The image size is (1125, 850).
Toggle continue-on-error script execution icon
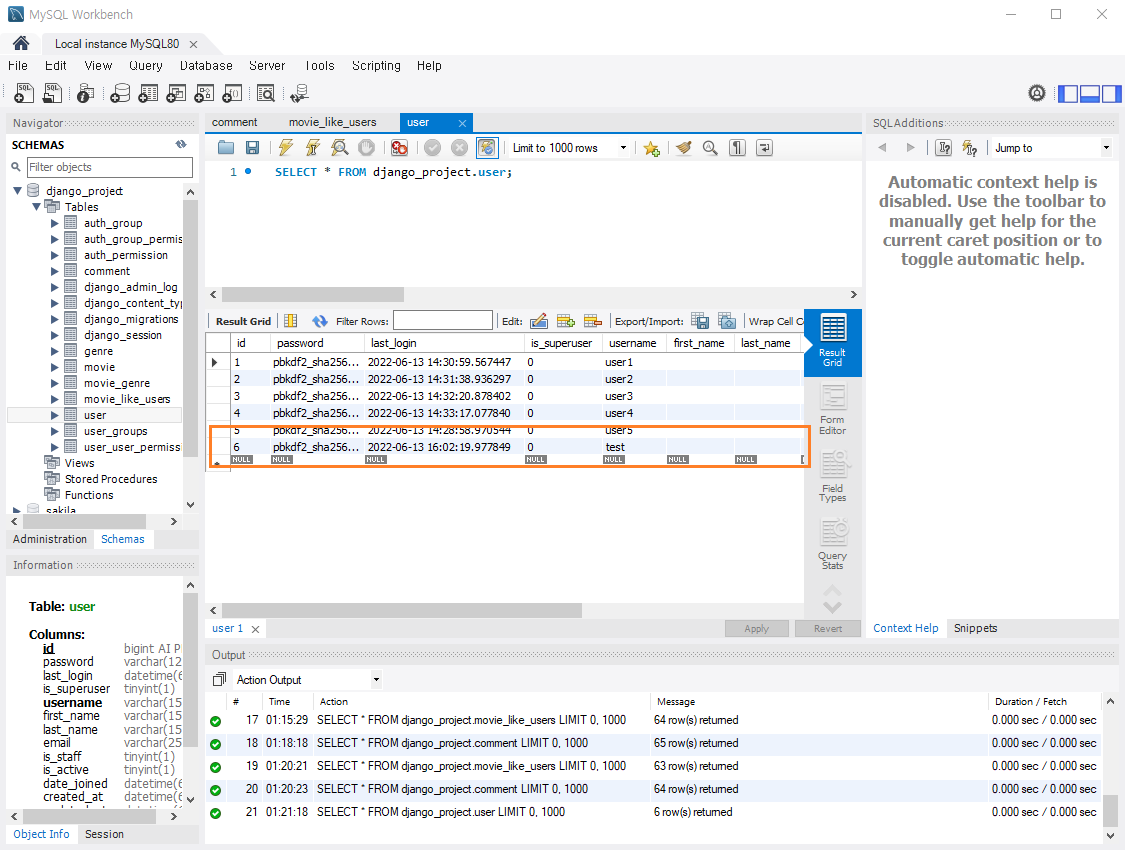click(399, 148)
